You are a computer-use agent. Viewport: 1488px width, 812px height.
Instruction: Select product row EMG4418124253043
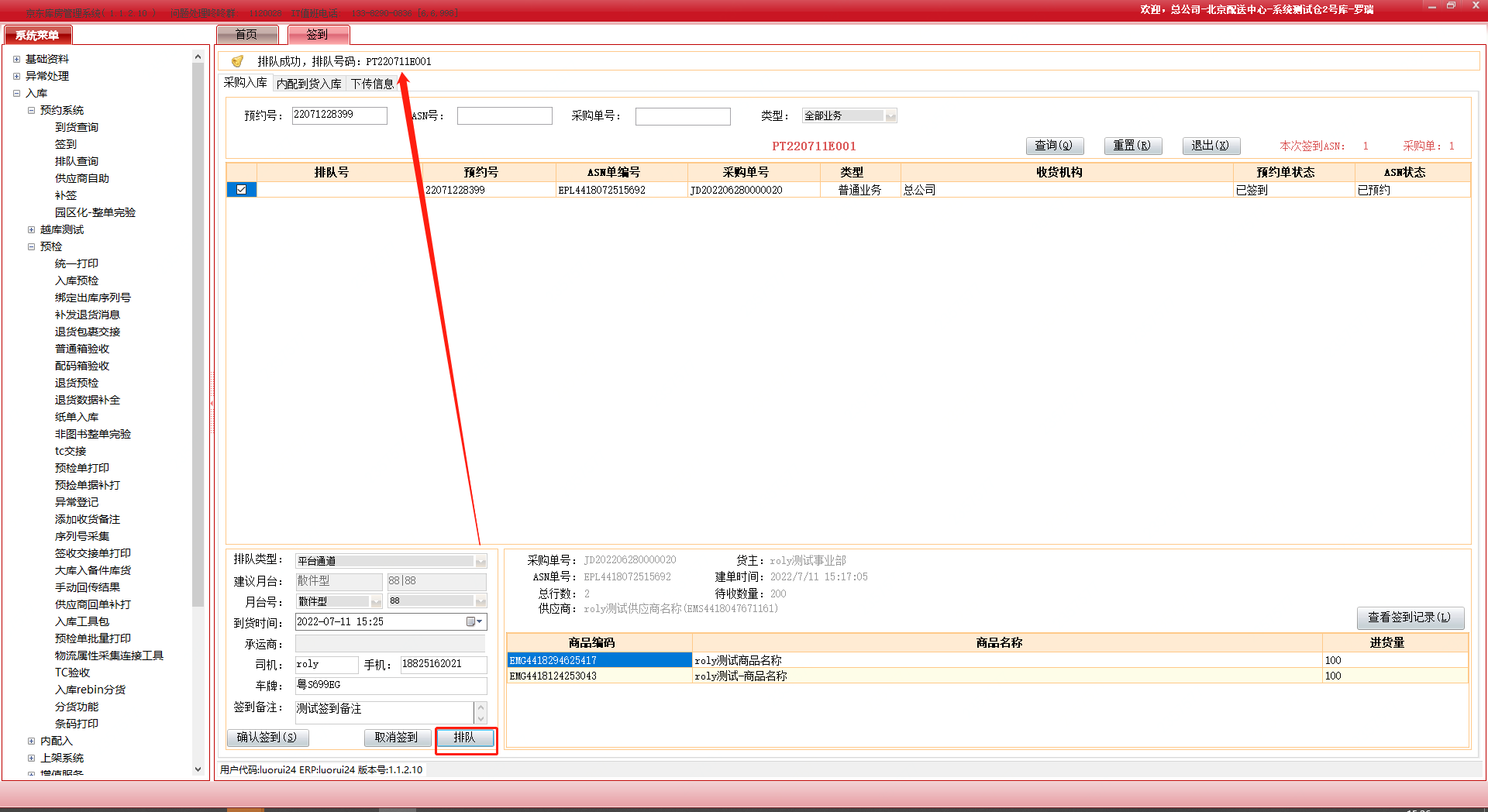(x=987, y=676)
